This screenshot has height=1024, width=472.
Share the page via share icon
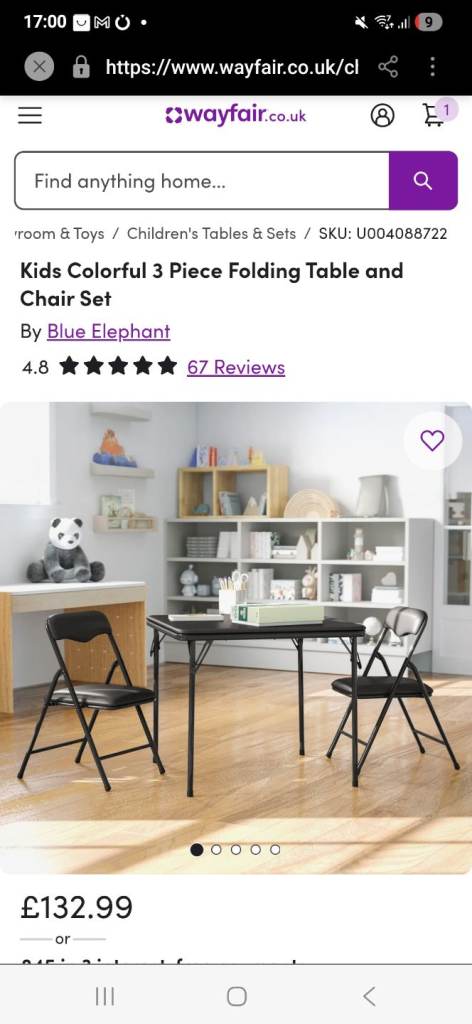coord(388,66)
